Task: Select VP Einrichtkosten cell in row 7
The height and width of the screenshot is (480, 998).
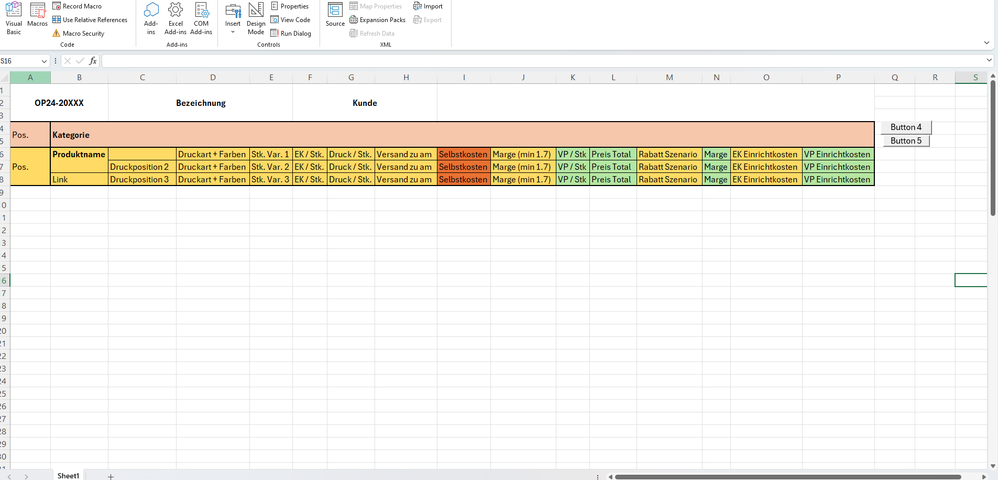Action: (838, 167)
